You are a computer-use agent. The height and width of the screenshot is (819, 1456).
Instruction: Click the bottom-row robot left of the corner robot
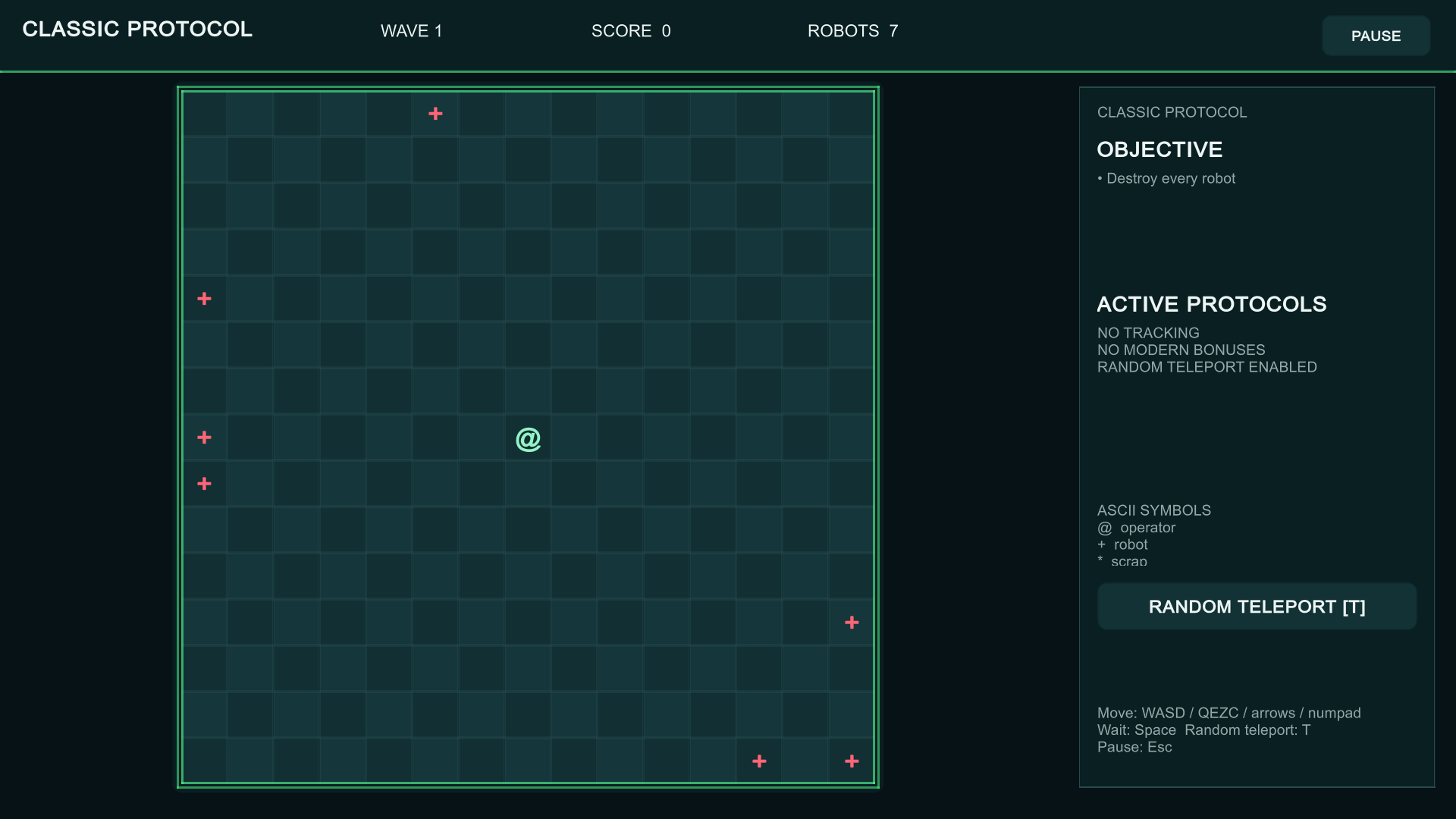tap(759, 761)
